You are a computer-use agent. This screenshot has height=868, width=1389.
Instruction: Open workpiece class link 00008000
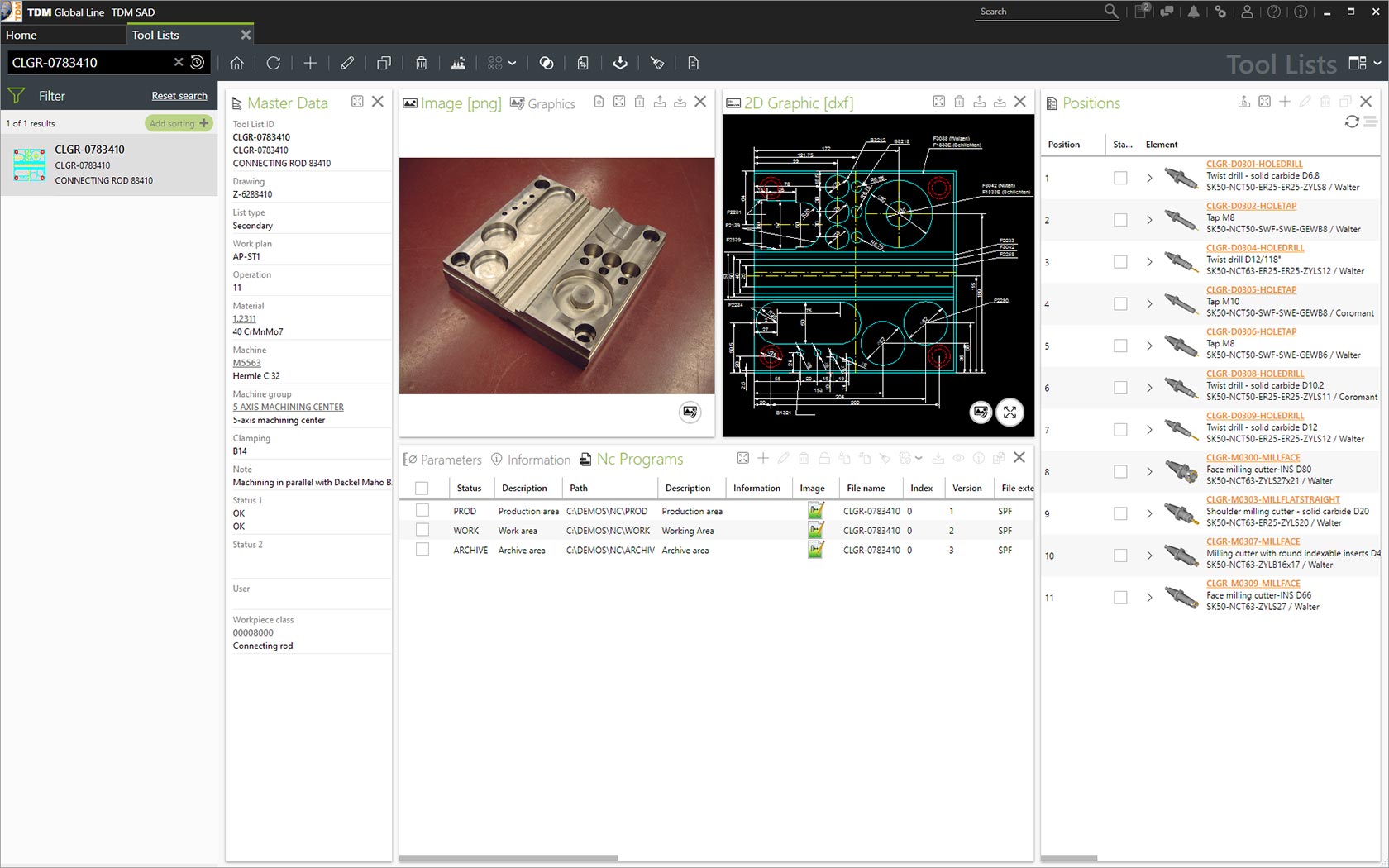pyautogui.click(x=253, y=632)
